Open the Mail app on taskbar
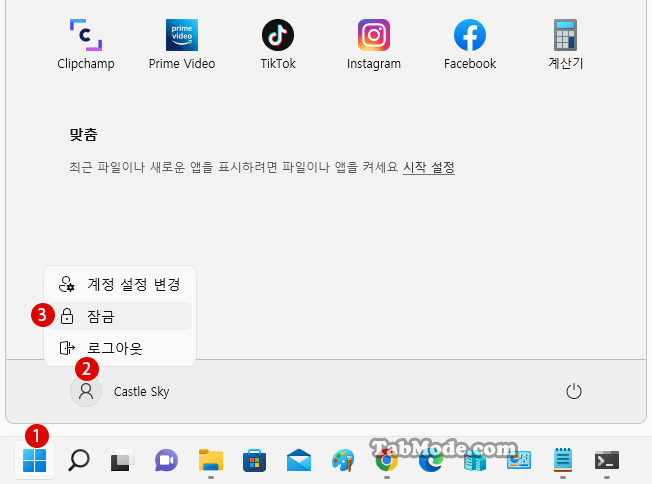This screenshot has height=484, width=652. pyautogui.click(x=299, y=460)
